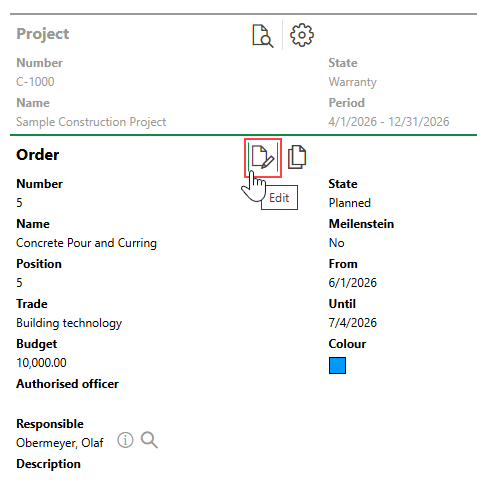Click the Budget value 10,000.00

click(x=41, y=363)
